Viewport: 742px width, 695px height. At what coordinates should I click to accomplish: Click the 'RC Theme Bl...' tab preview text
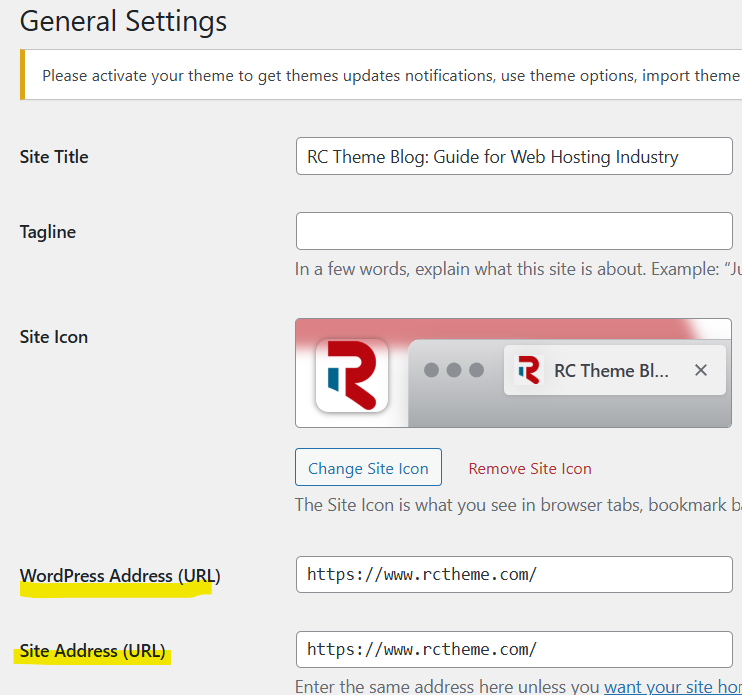611,370
